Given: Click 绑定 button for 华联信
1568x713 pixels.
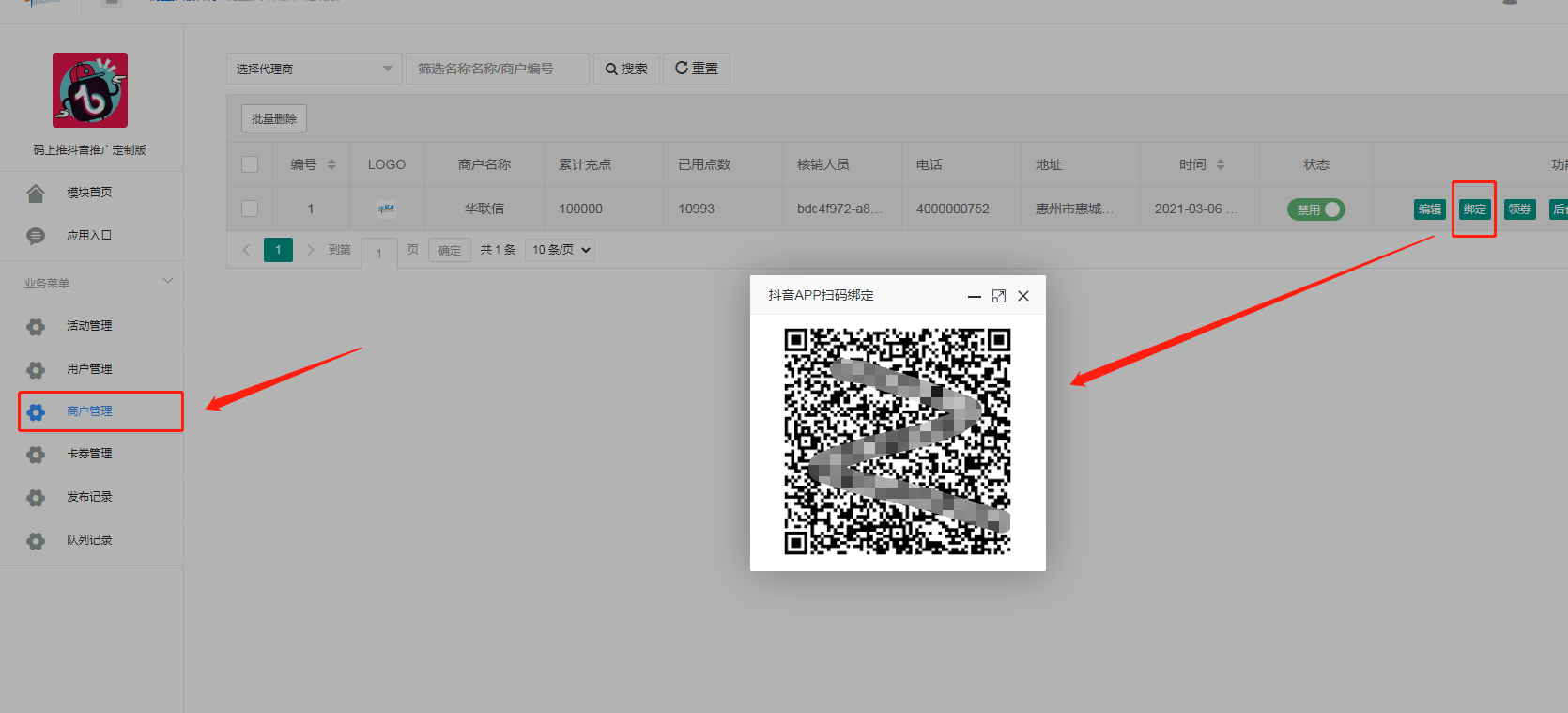Looking at the screenshot, I should [1475, 209].
